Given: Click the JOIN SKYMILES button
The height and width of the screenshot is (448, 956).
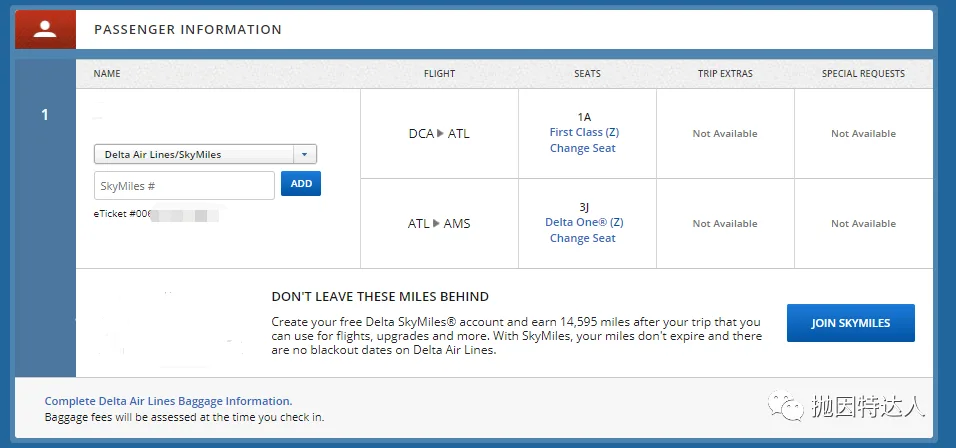Looking at the screenshot, I should [851, 323].
